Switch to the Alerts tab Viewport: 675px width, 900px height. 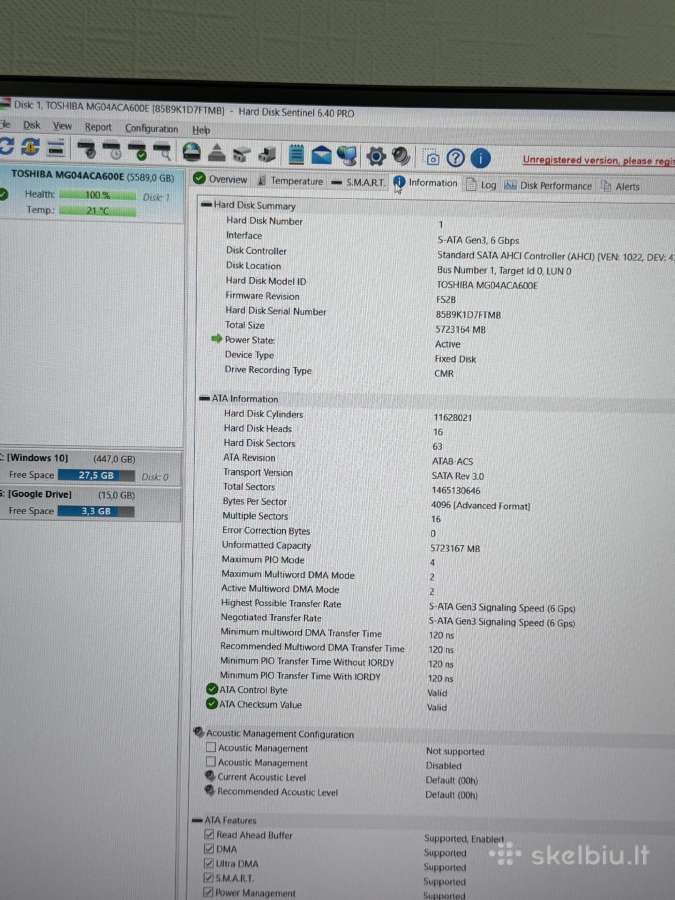coord(620,187)
